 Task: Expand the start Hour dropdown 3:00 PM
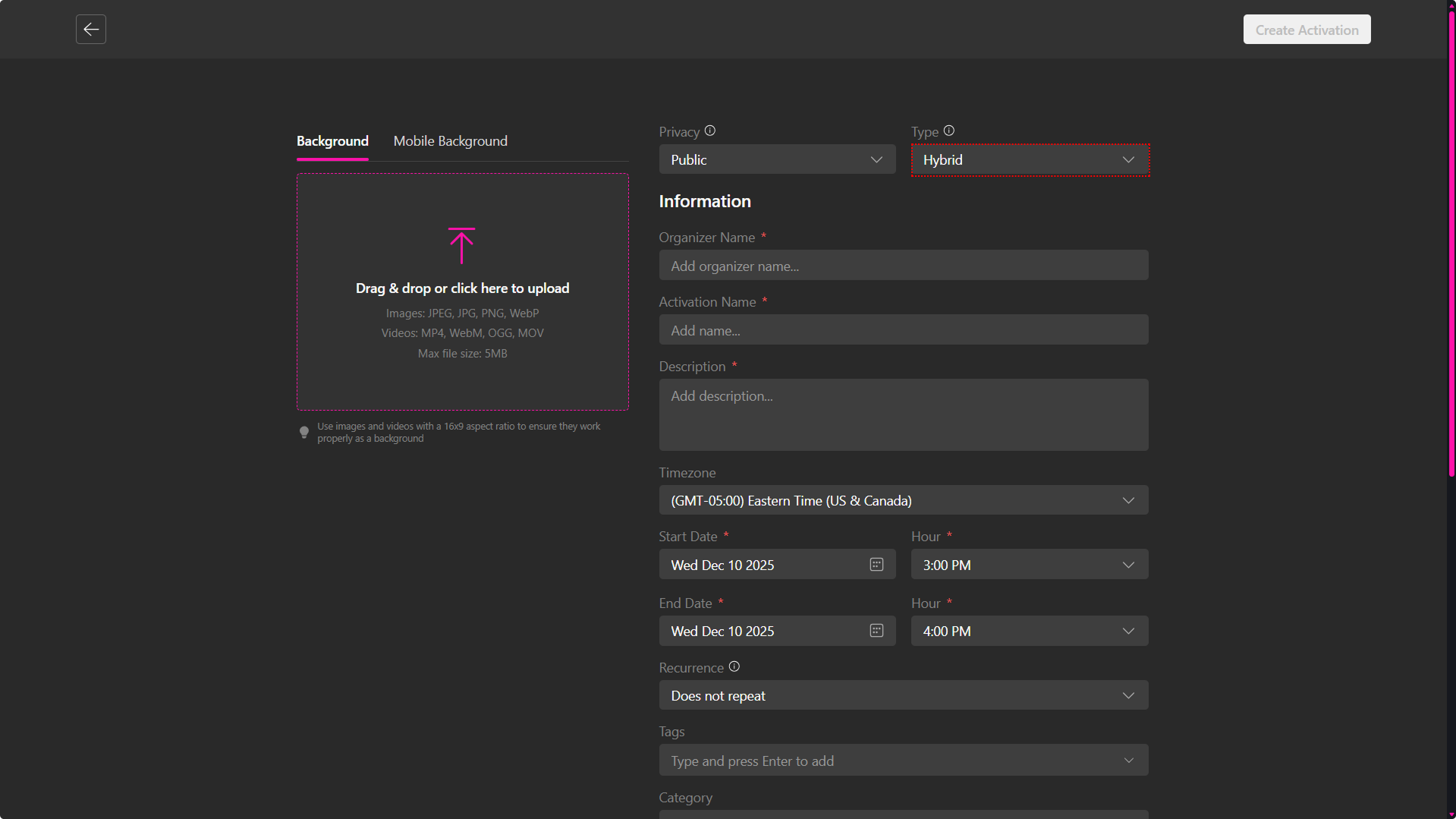(x=1029, y=565)
